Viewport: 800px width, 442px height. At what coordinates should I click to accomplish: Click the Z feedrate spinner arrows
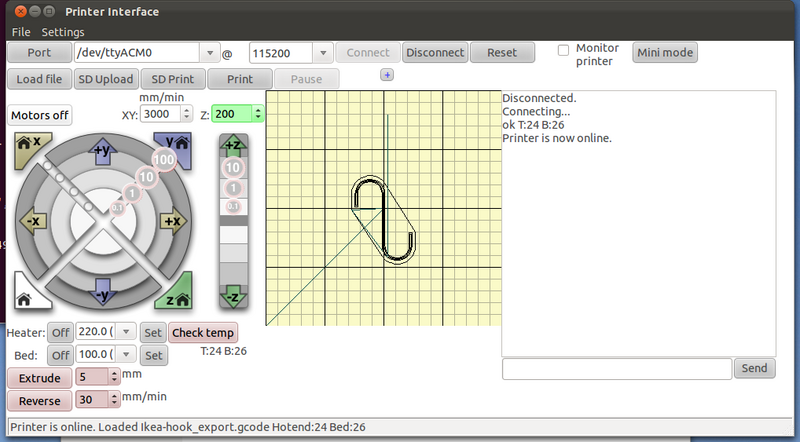pyautogui.click(x=258, y=115)
